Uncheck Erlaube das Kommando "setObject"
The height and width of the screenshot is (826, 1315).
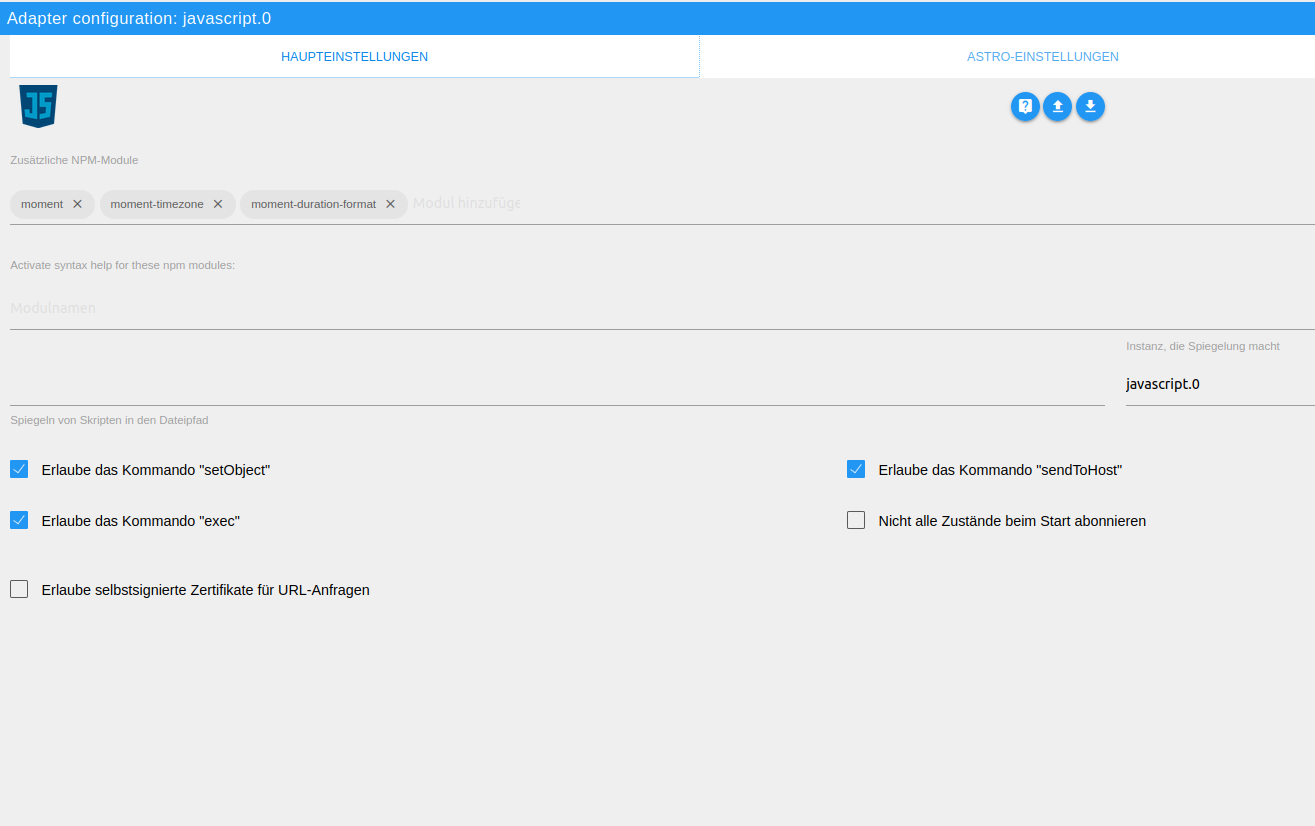[19, 469]
